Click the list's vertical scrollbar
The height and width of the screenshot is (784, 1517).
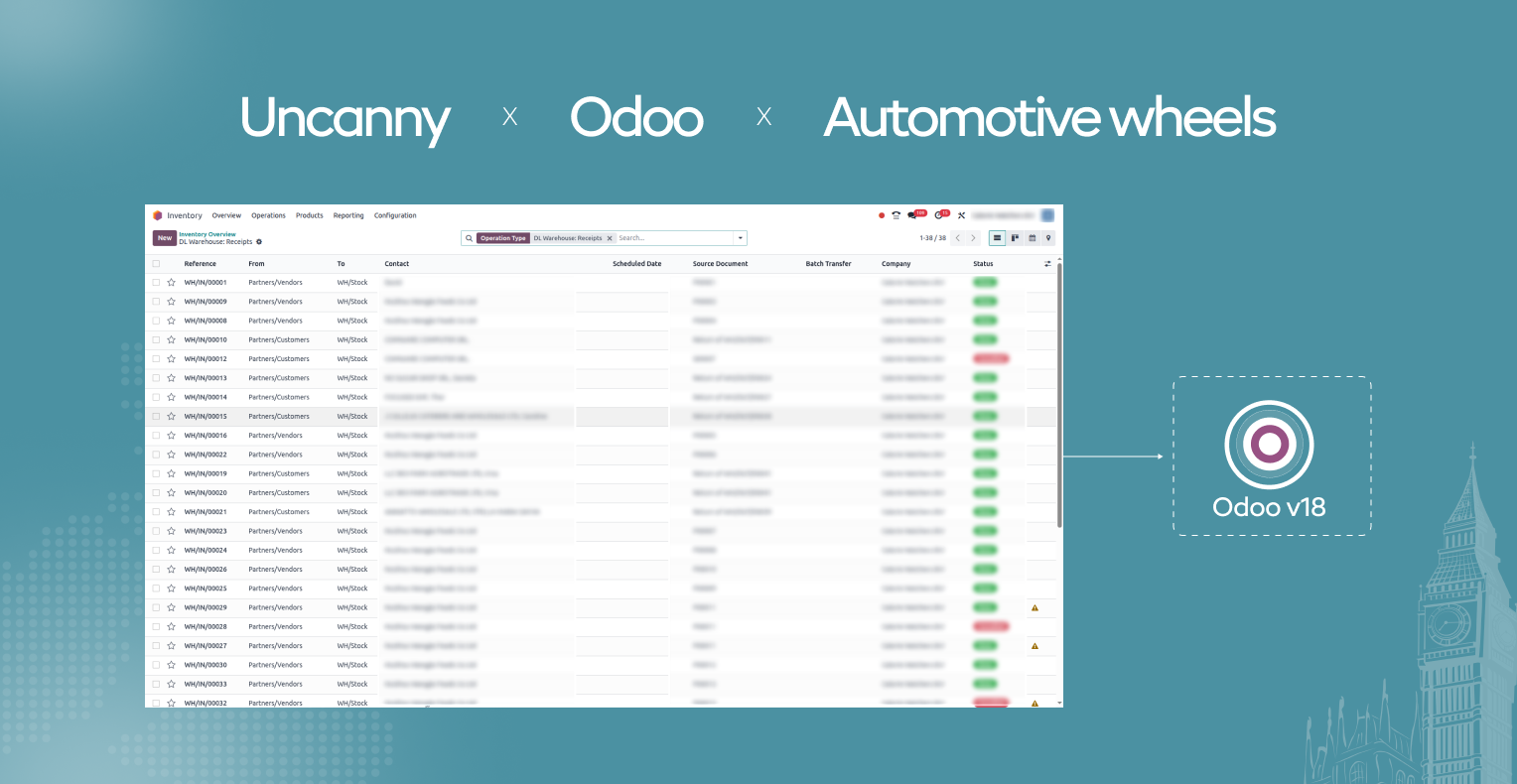coord(1059,397)
